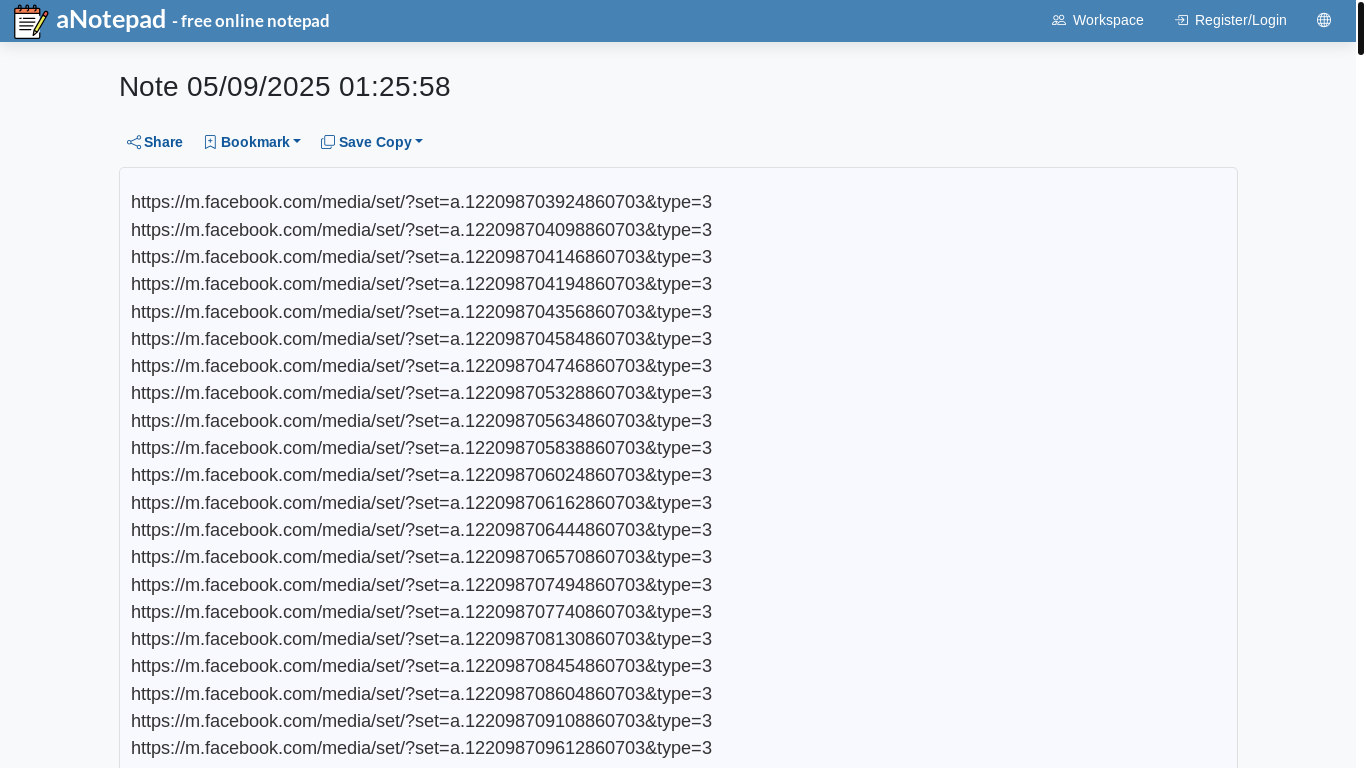
Task: Go to aNotepad home title
Action: pos(111,19)
